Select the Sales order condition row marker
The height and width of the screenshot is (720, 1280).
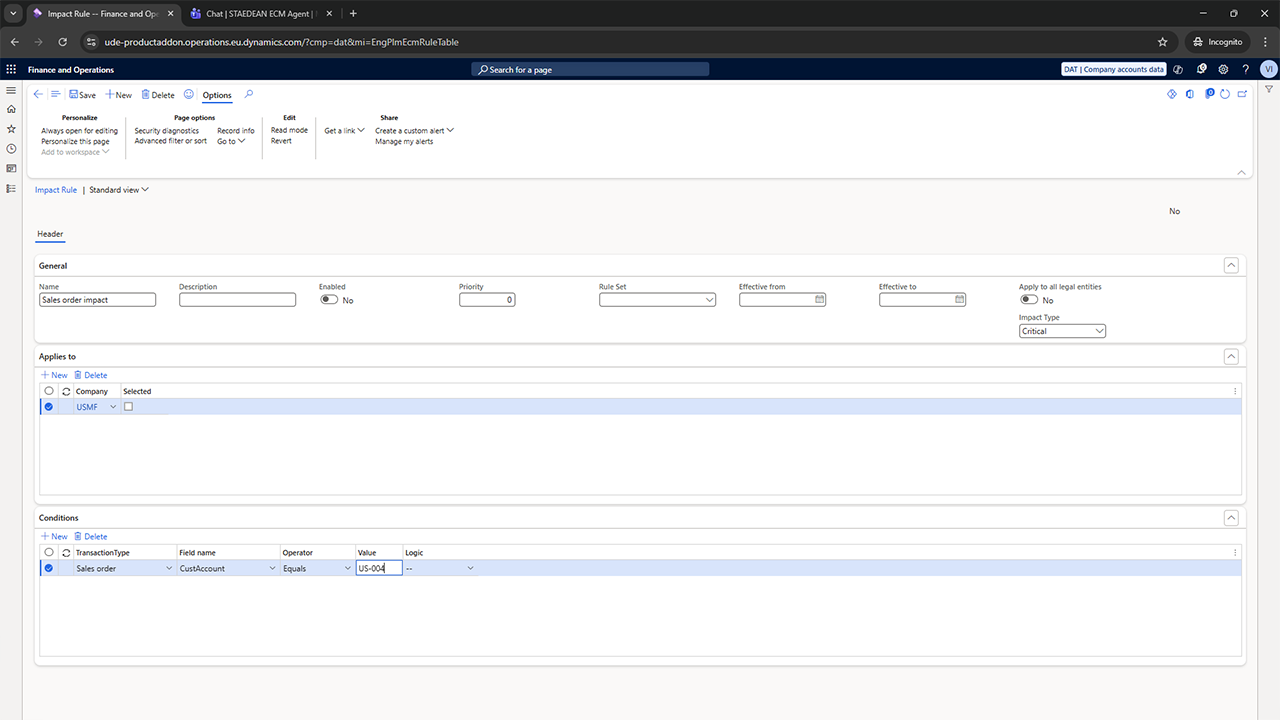(48, 568)
